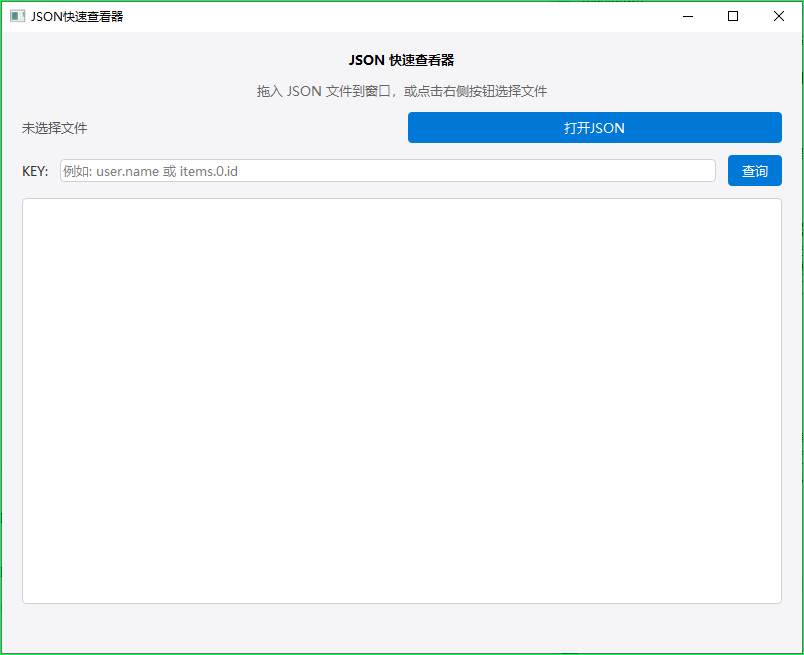The image size is (804, 655).
Task: Select the JSON 快速查看器 heading
Action: (x=401, y=60)
